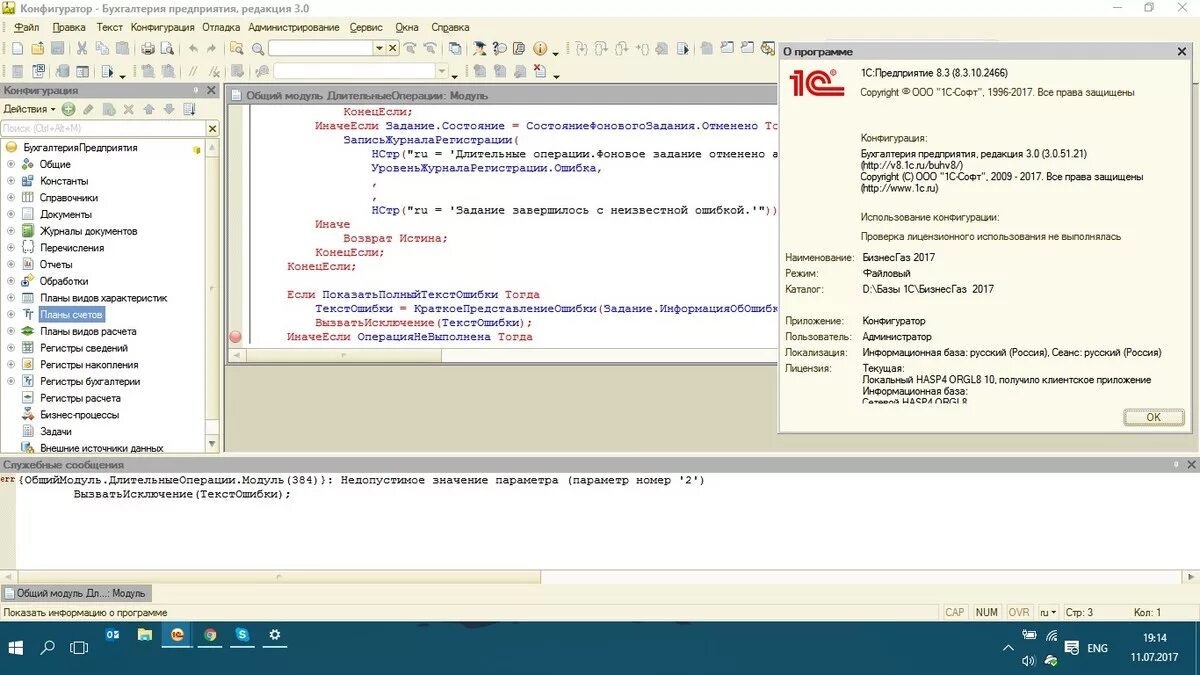
Task: Open the Outlook taskbar icon
Action: click(x=113, y=634)
